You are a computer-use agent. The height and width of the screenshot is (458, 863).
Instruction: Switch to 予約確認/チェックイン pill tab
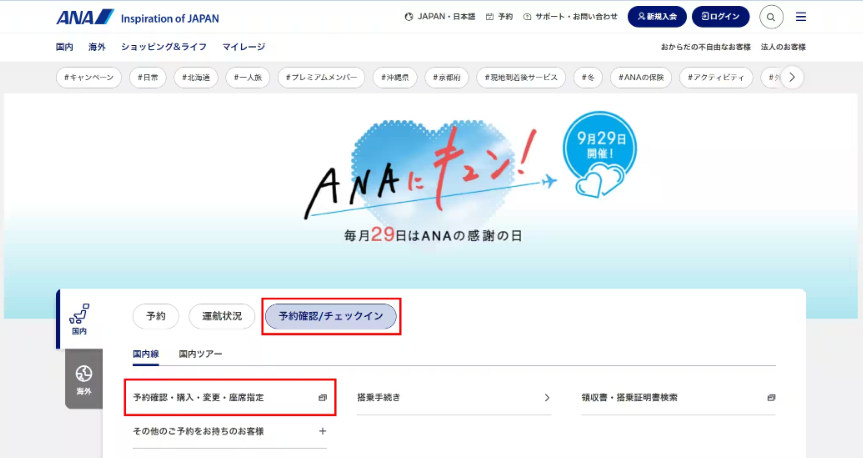click(x=331, y=316)
